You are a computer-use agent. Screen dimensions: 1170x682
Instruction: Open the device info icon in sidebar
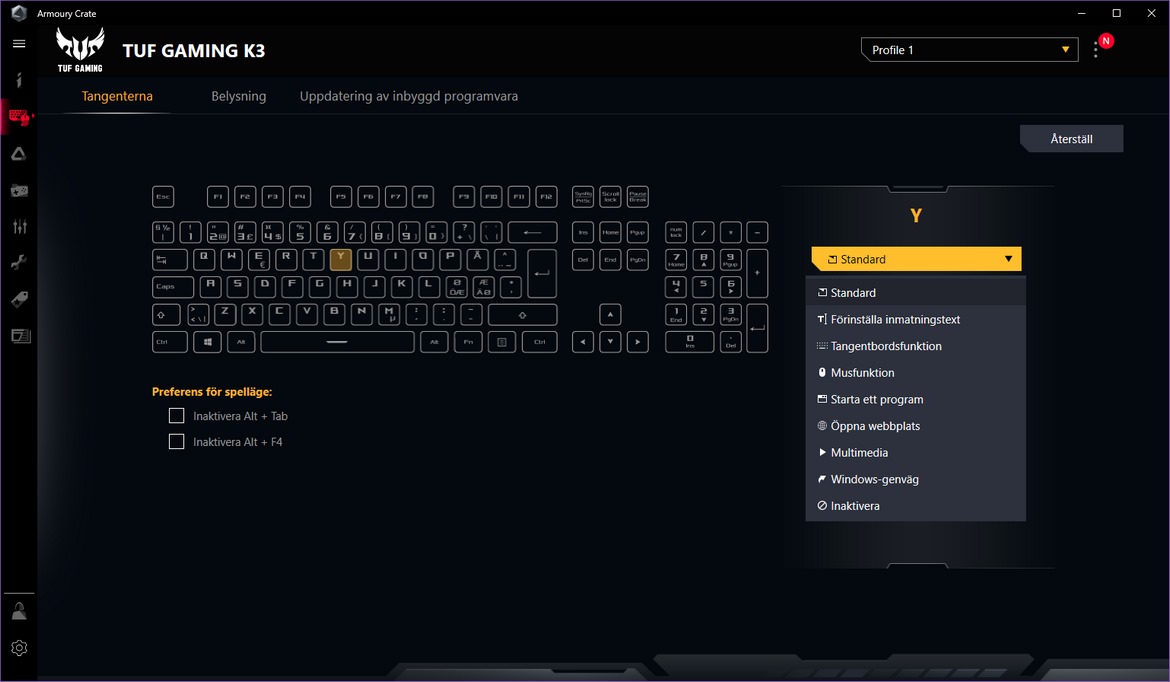click(x=19, y=80)
